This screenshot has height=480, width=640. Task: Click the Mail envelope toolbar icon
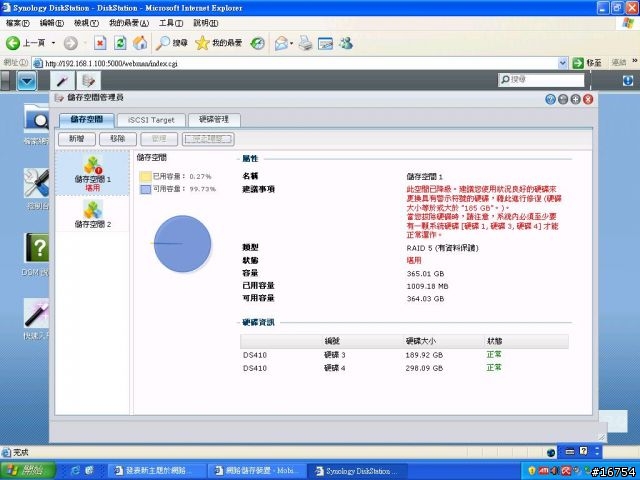tap(282, 43)
